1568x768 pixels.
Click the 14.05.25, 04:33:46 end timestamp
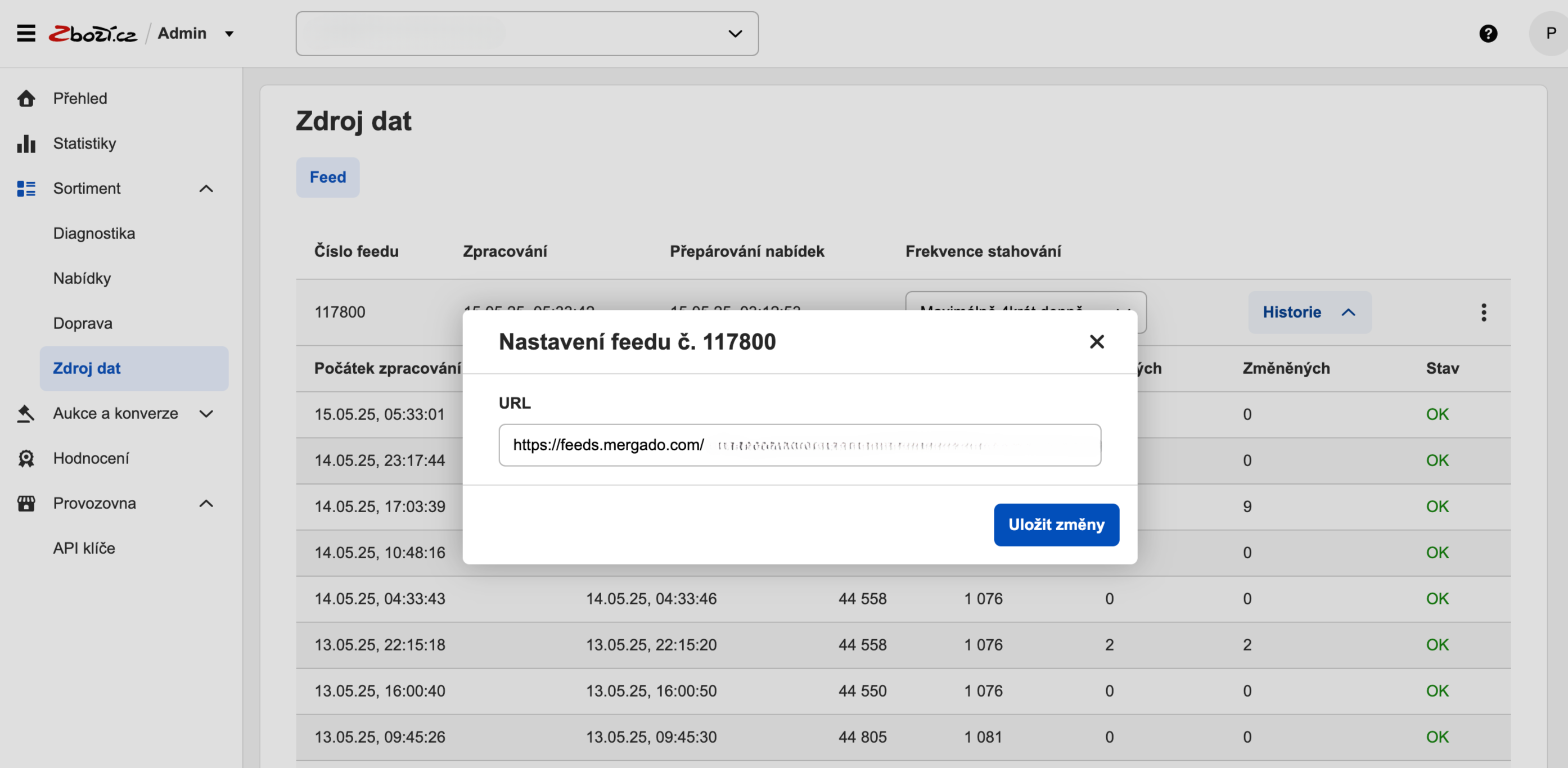pyautogui.click(x=651, y=599)
